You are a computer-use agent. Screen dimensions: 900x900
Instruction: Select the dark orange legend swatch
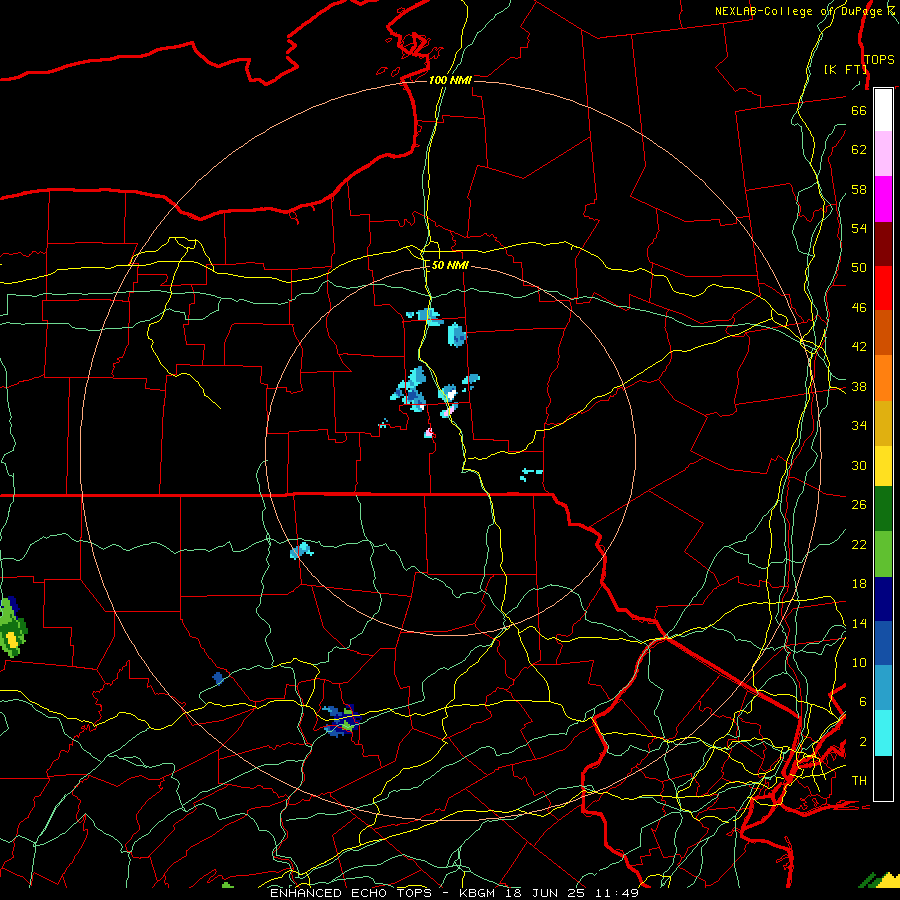tap(883, 332)
